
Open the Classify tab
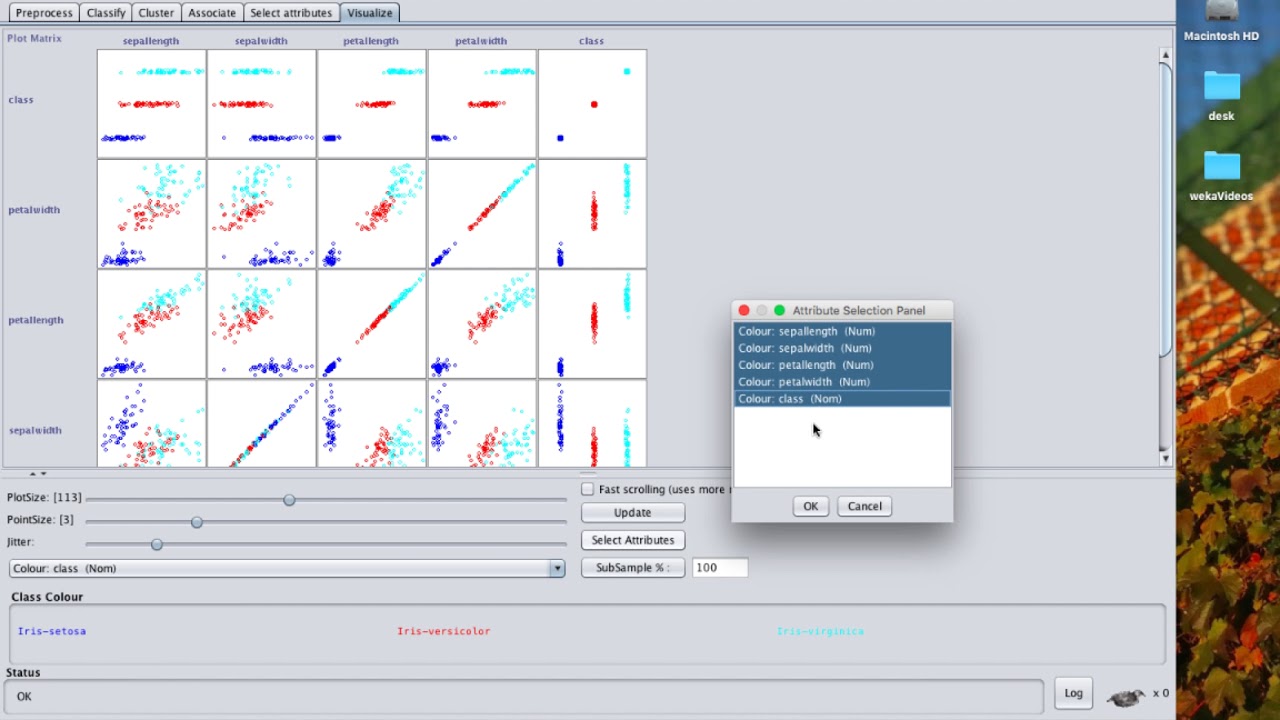(106, 13)
